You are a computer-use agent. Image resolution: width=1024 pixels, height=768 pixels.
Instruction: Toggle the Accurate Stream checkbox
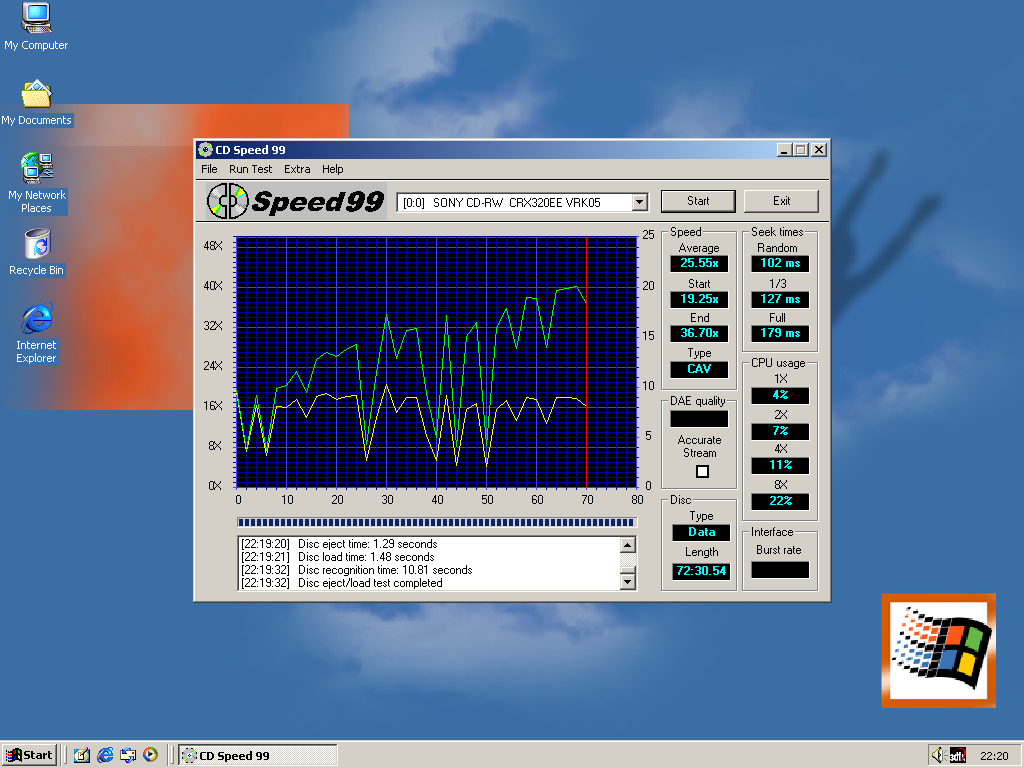coord(702,472)
